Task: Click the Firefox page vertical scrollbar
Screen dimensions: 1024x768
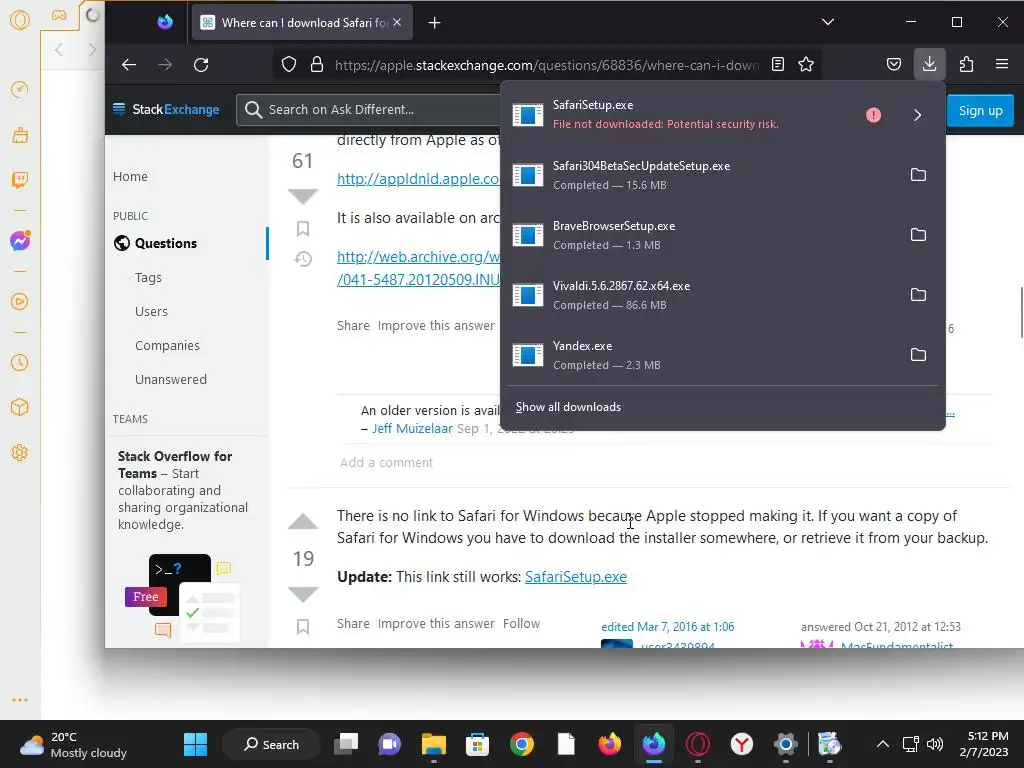Action: (x=1021, y=312)
